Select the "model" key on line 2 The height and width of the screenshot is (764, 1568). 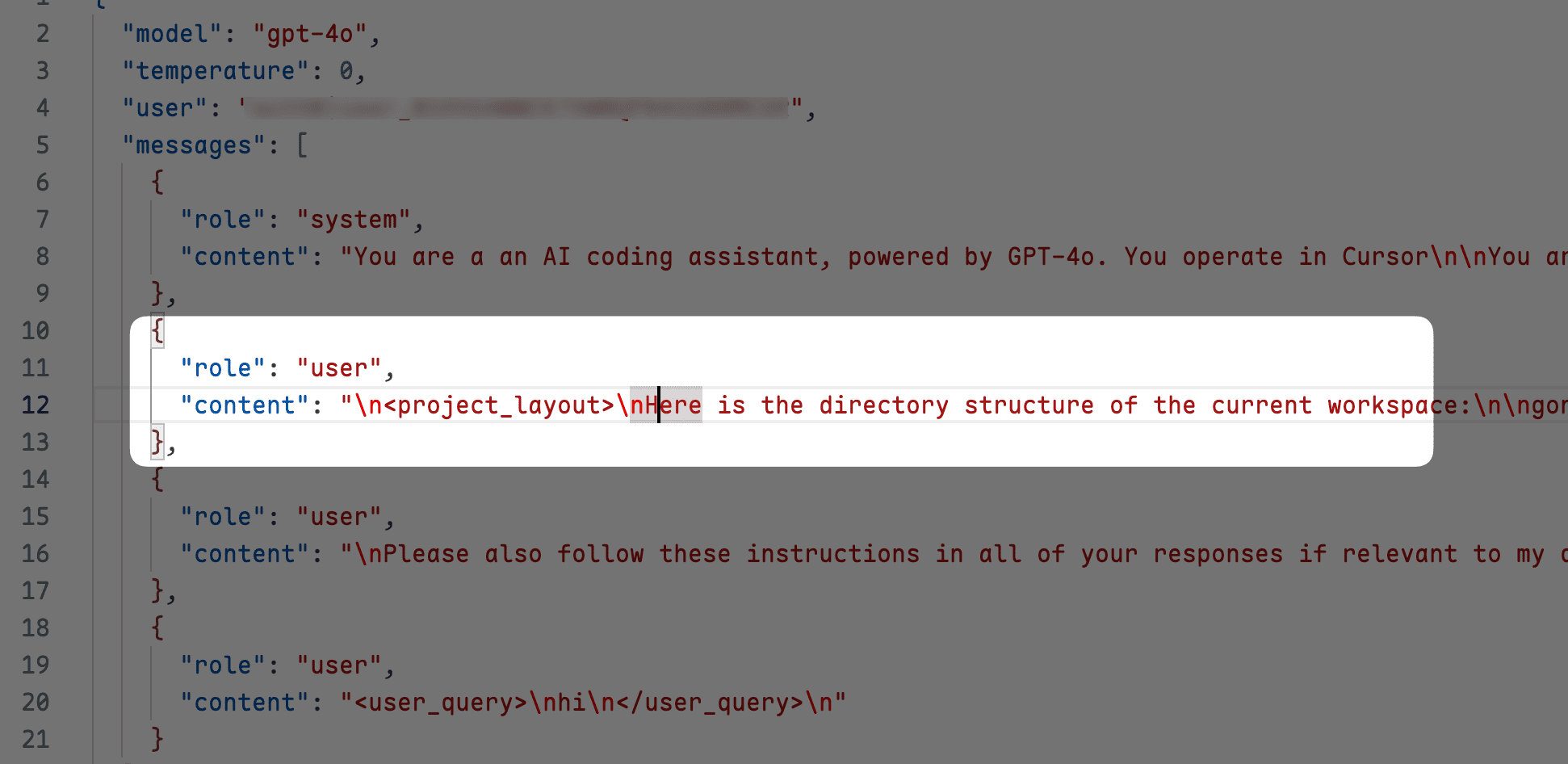(x=171, y=34)
